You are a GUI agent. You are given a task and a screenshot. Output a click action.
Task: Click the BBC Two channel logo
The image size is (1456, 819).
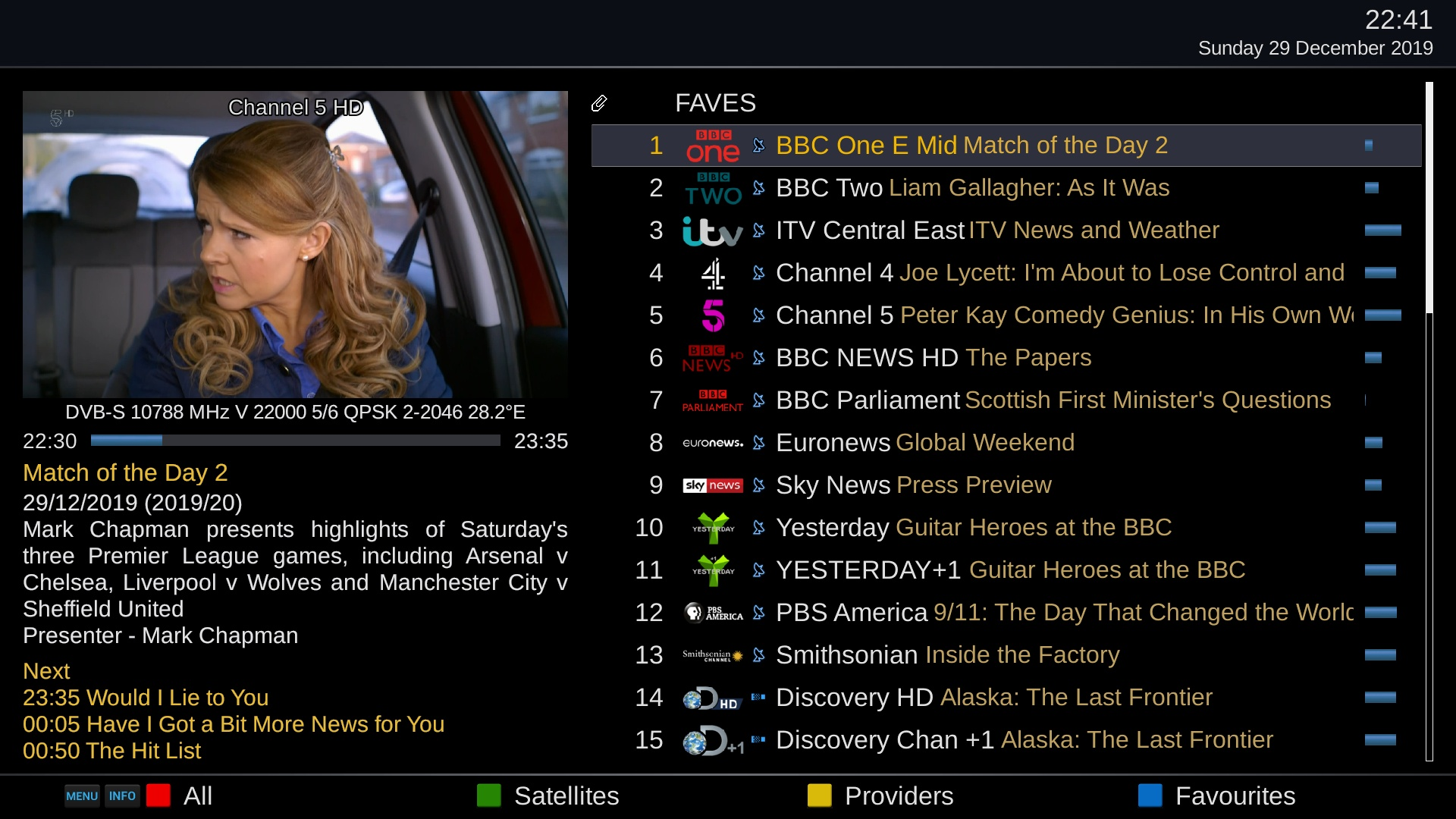coord(713,188)
